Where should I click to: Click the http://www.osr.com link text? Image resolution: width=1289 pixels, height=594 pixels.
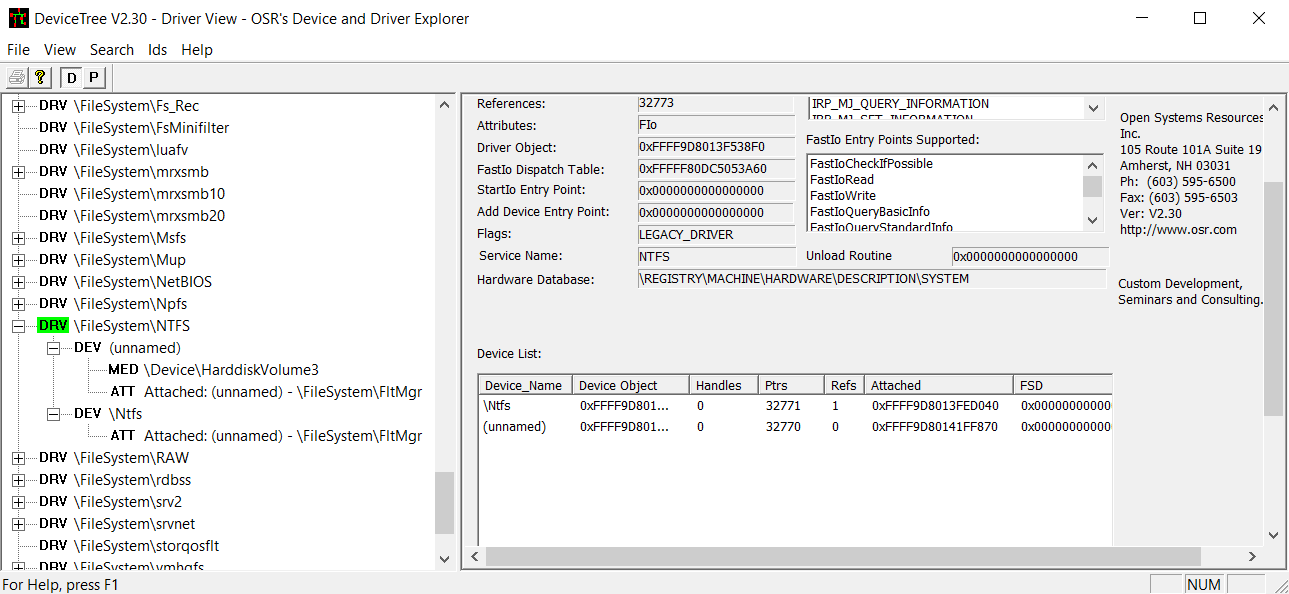(1178, 230)
